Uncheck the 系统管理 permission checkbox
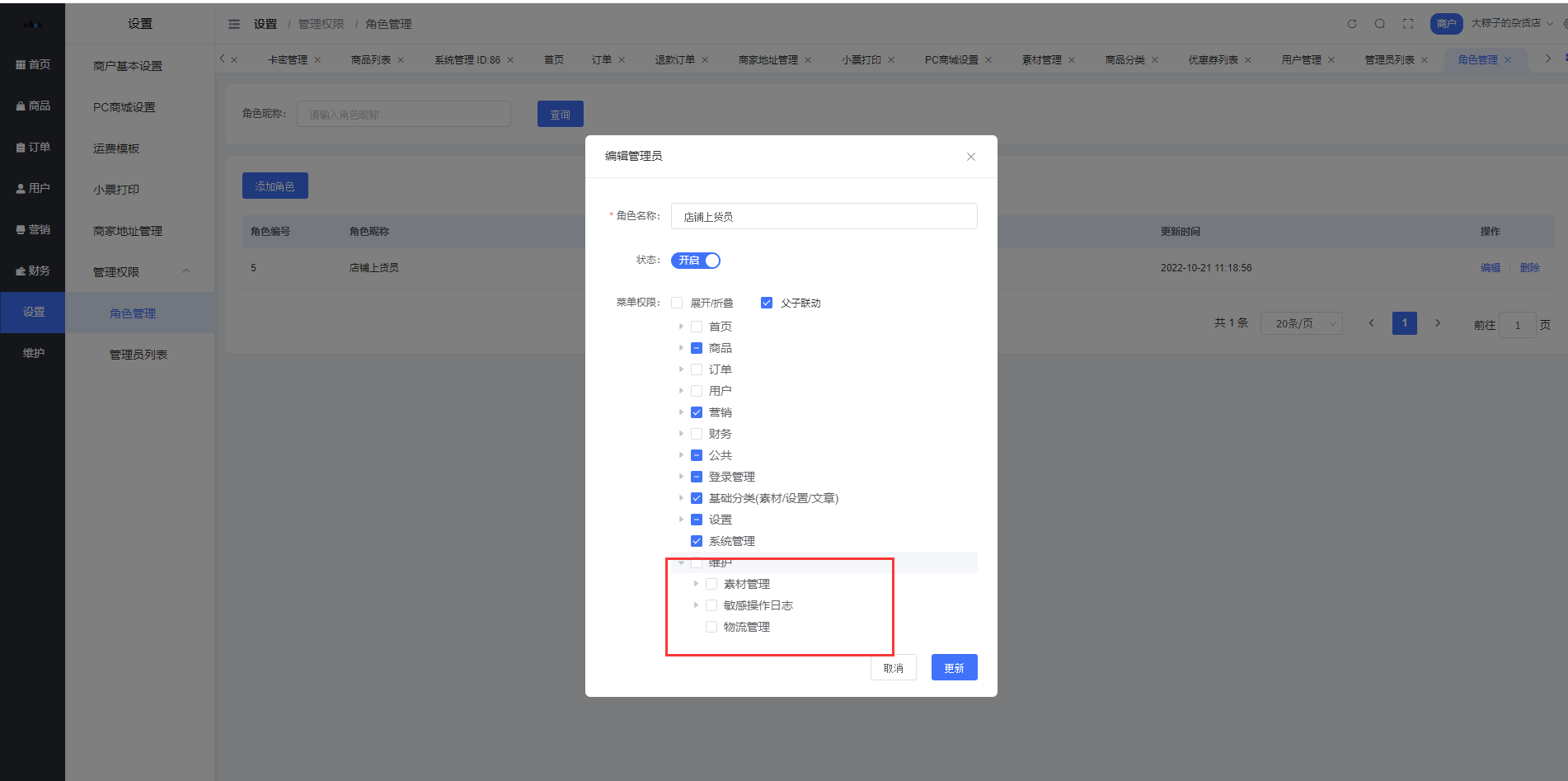1568x781 pixels. (697, 541)
